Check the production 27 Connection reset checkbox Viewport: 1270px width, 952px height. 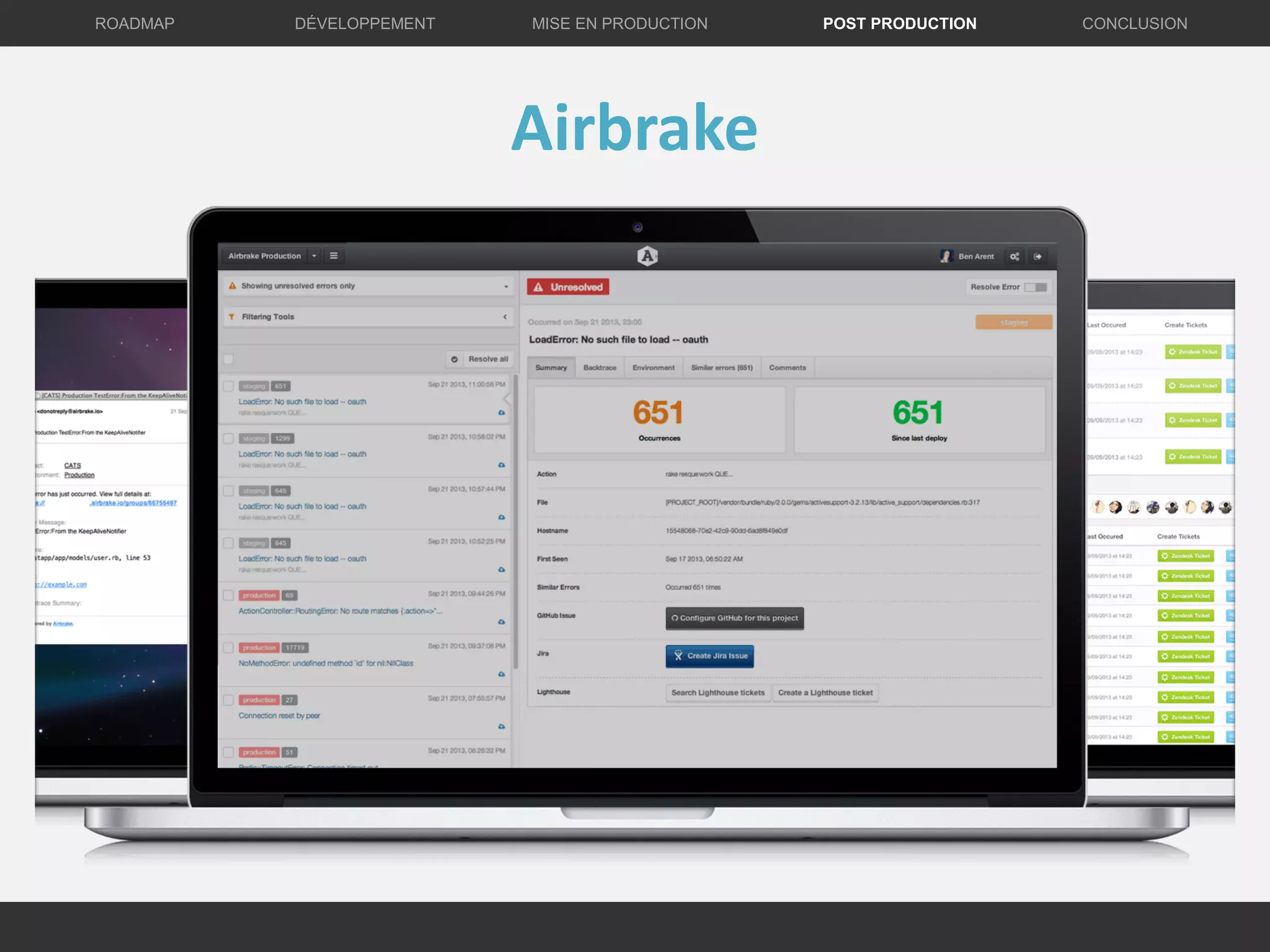[x=228, y=700]
